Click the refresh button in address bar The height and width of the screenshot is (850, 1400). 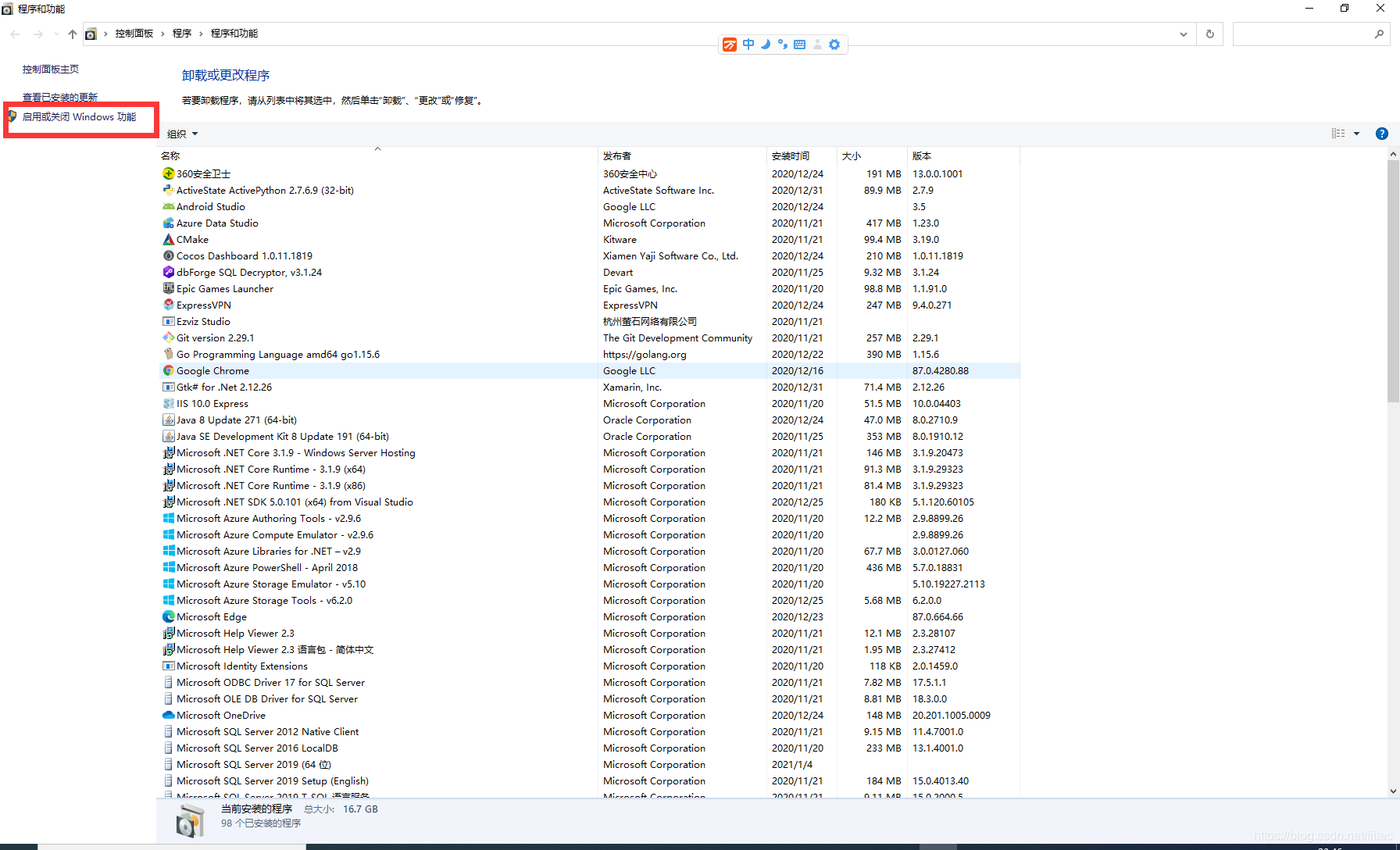click(1210, 34)
